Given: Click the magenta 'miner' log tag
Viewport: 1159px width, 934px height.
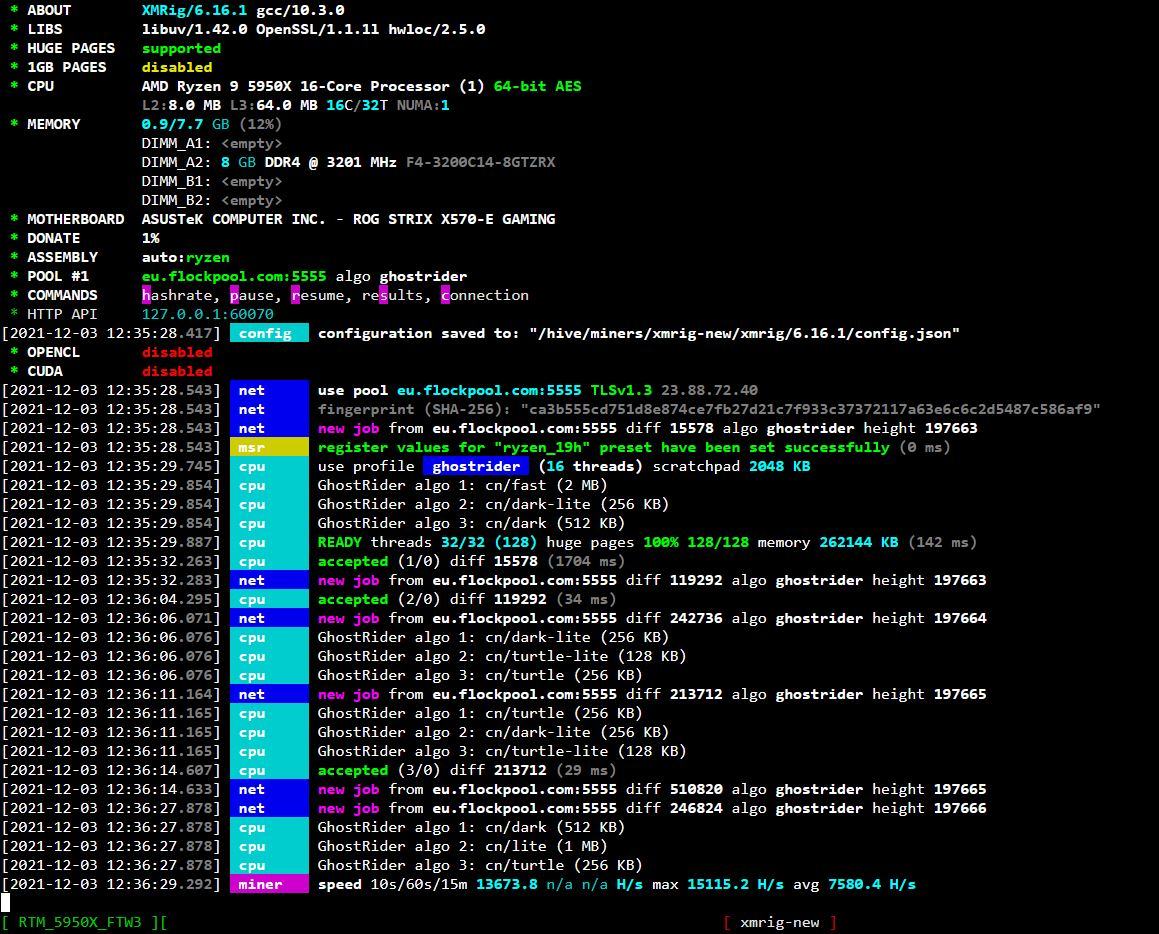Looking at the screenshot, I should pyautogui.click(x=269, y=885).
